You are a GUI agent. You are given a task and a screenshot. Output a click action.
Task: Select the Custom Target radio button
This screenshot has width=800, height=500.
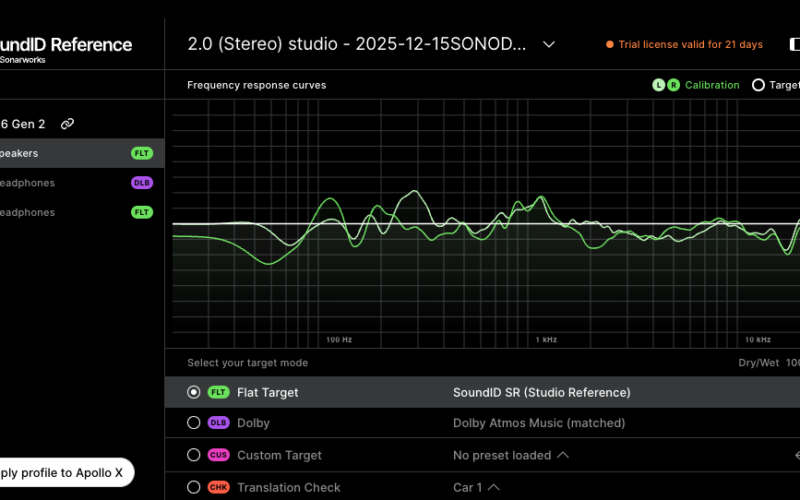tap(193, 455)
